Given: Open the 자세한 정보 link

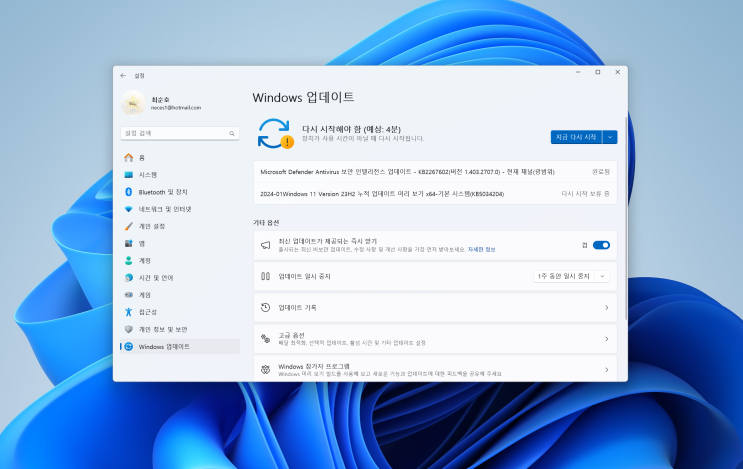Looking at the screenshot, I should coord(481,250).
